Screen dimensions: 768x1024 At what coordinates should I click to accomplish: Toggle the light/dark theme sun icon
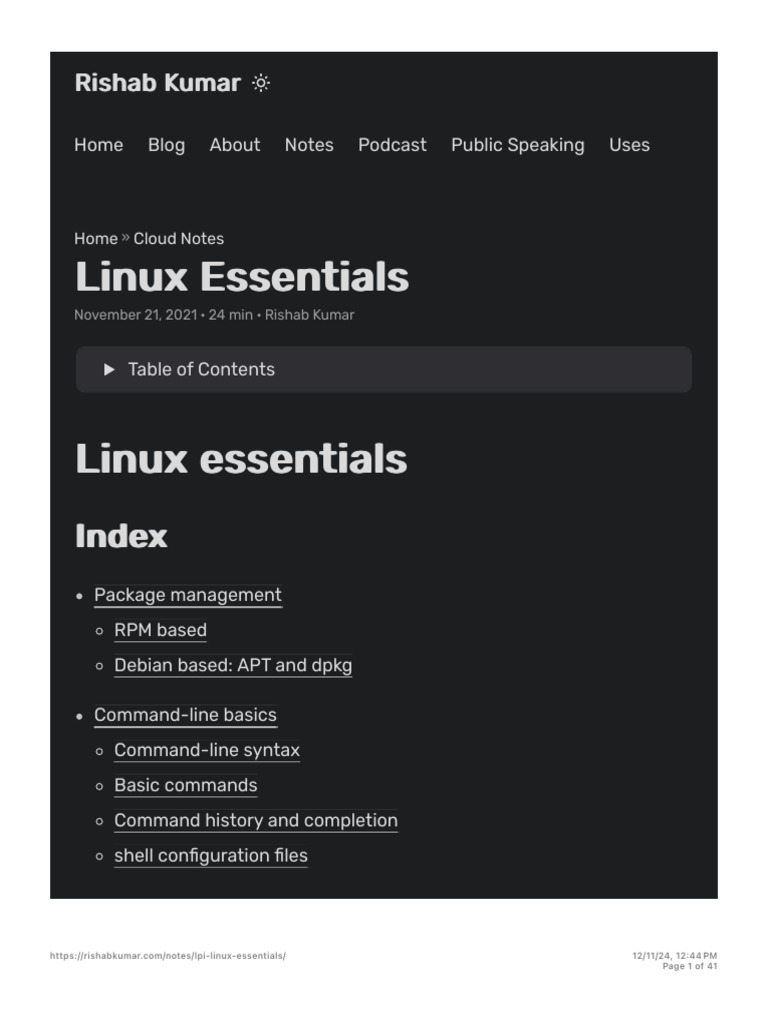(261, 84)
